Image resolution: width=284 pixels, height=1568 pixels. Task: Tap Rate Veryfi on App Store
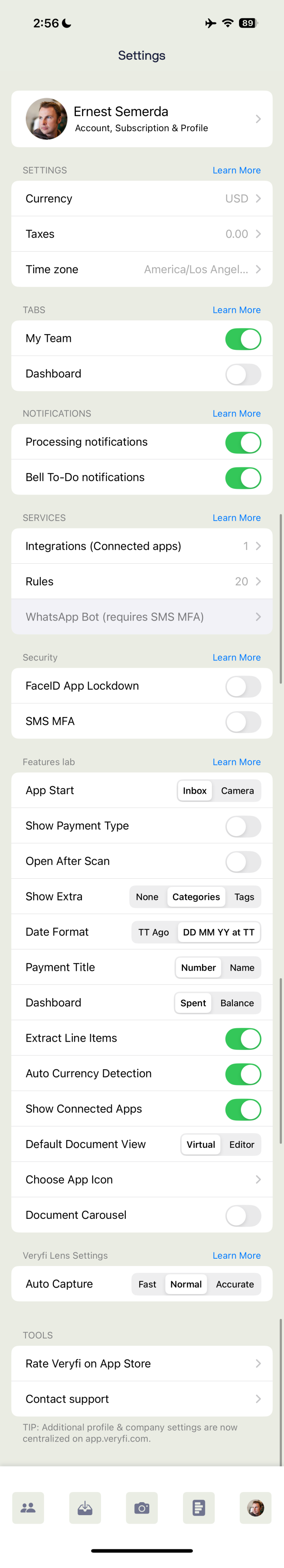[x=142, y=1363]
